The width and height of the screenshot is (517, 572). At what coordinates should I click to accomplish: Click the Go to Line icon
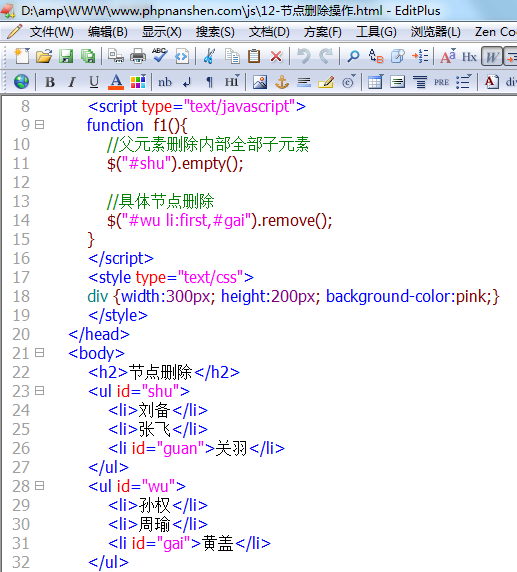click(x=420, y=57)
